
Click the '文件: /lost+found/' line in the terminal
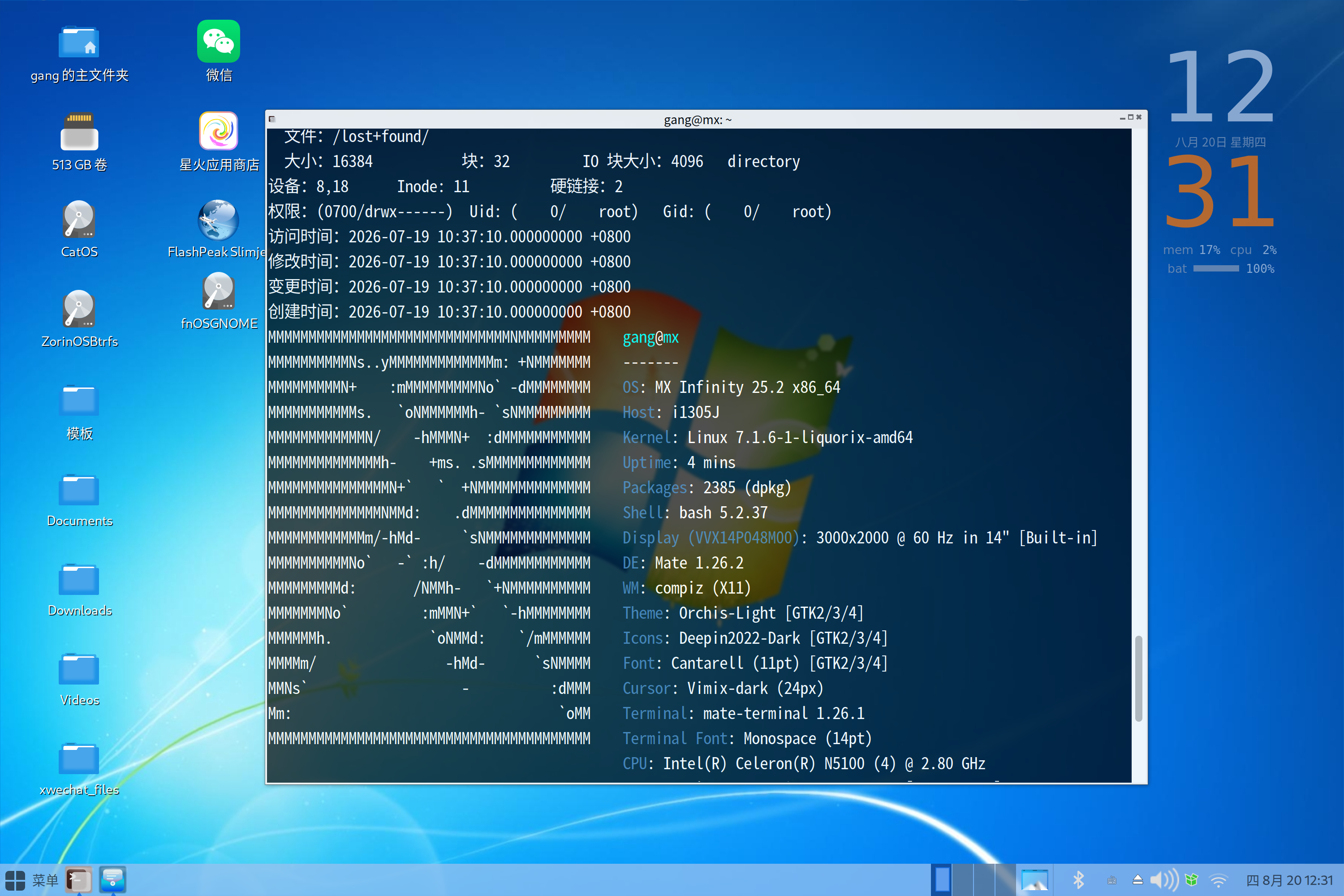coord(356,137)
